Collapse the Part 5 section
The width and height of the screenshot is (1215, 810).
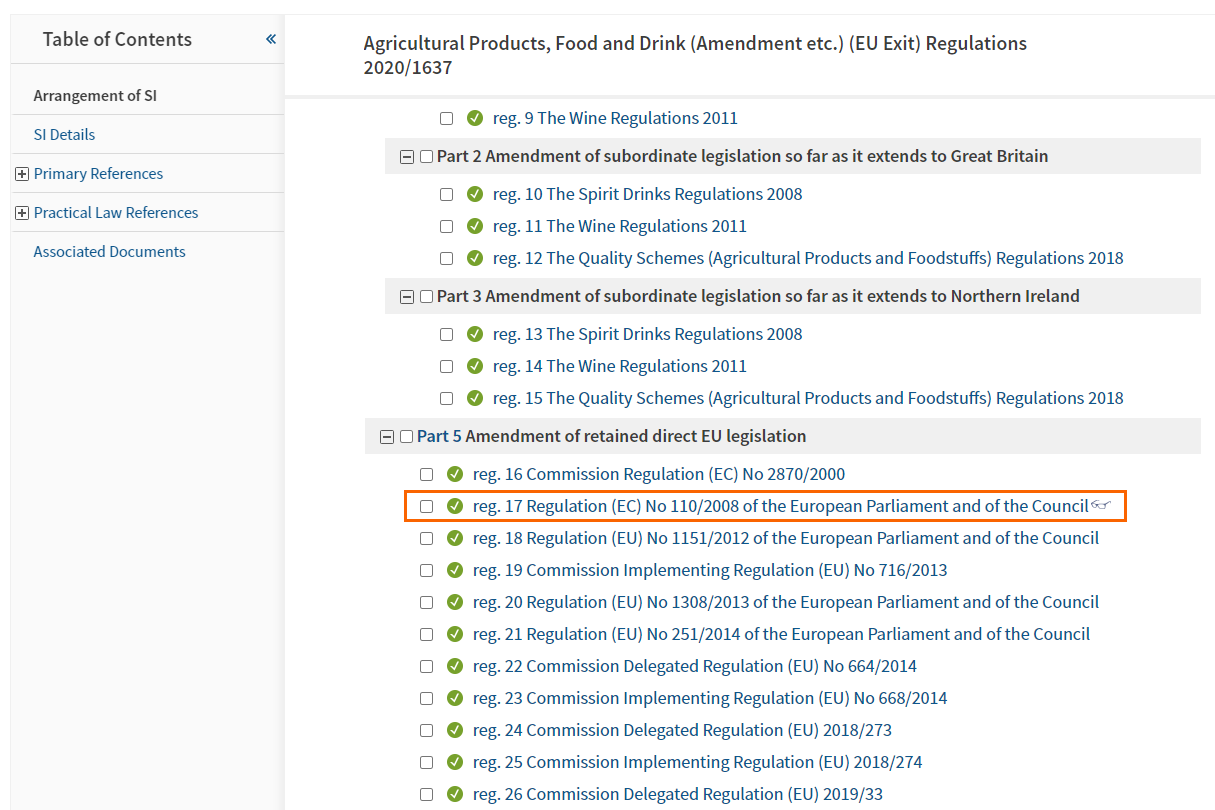tap(387, 436)
